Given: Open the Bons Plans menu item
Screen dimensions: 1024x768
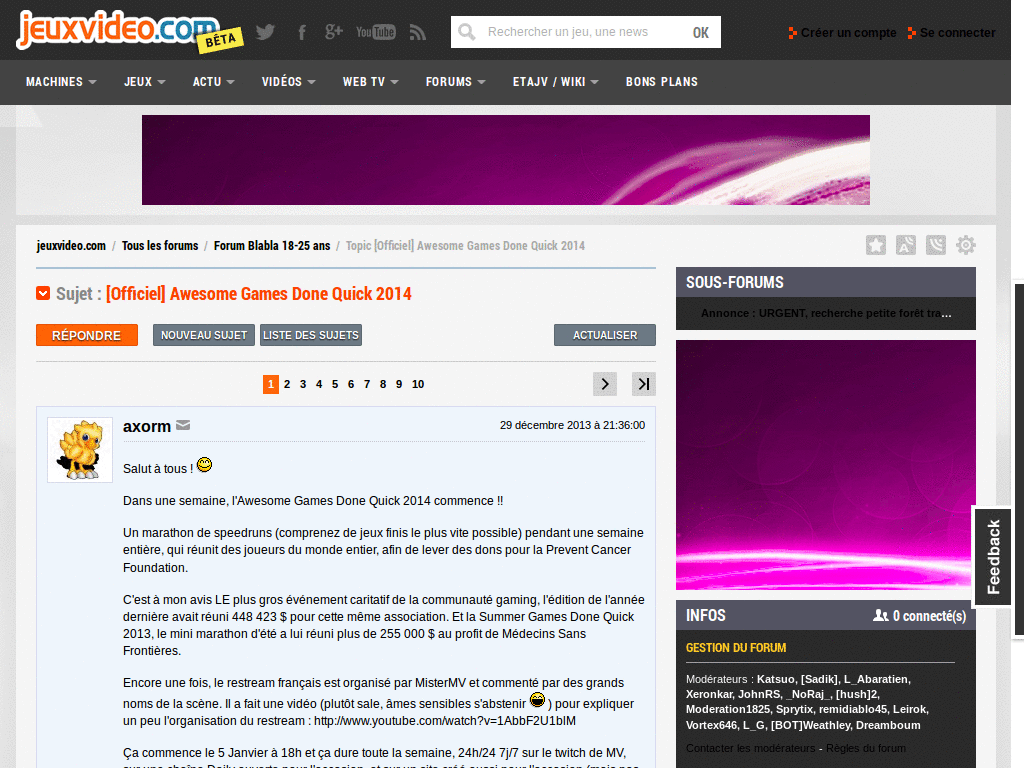Looking at the screenshot, I should 662,82.
